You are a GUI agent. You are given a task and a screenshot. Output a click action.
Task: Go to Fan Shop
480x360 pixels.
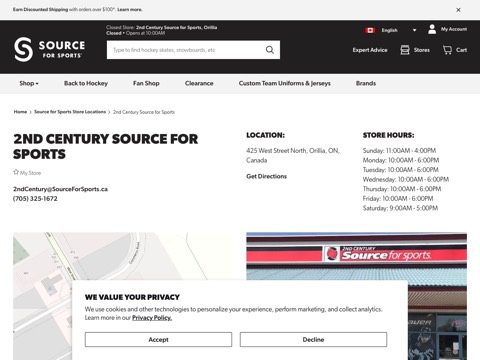146,83
